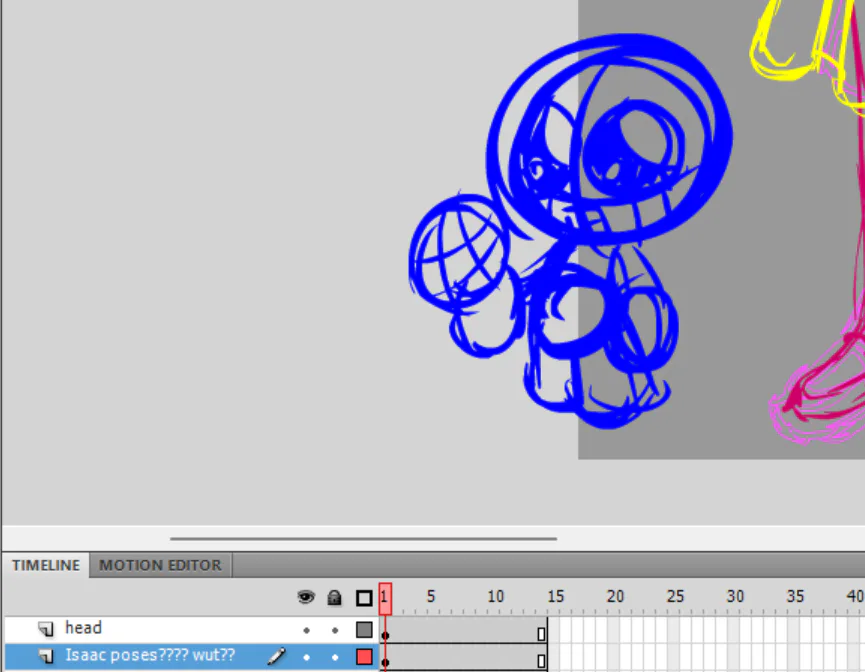Click frame 20 on the timeline ruler
The image size is (865, 672).
pyautogui.click(x=615, y=596)
